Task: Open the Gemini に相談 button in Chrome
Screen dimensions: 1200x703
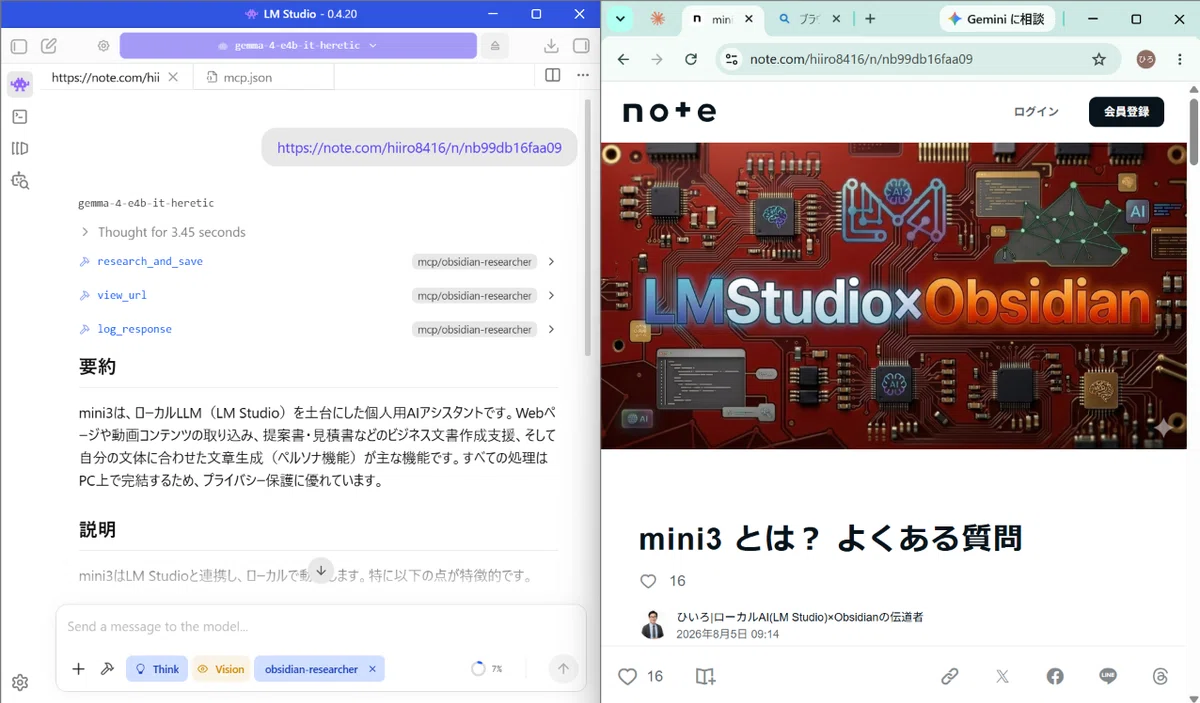Action: pos(996,19)
